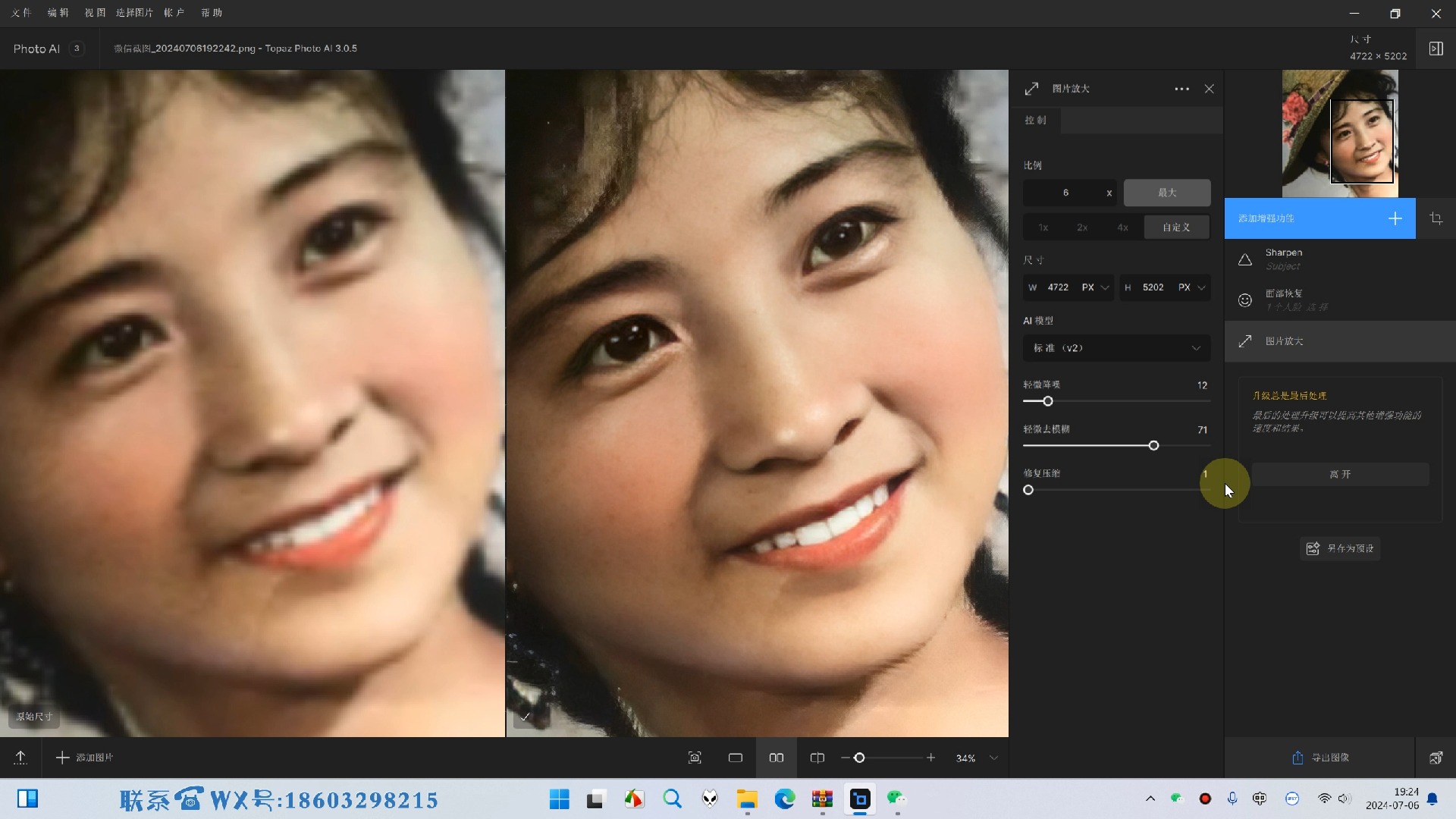Click the 文件 File menu

[x=22, y=12]
